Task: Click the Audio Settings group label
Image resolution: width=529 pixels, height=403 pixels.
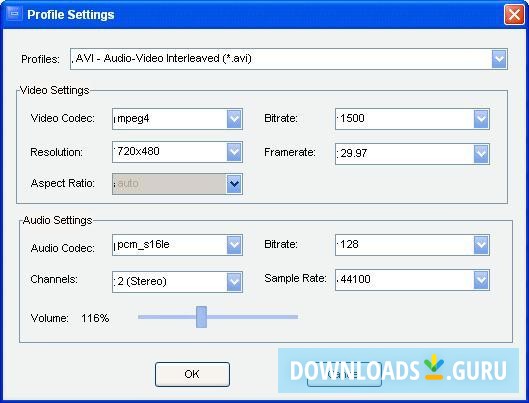Action: (58, 220)
